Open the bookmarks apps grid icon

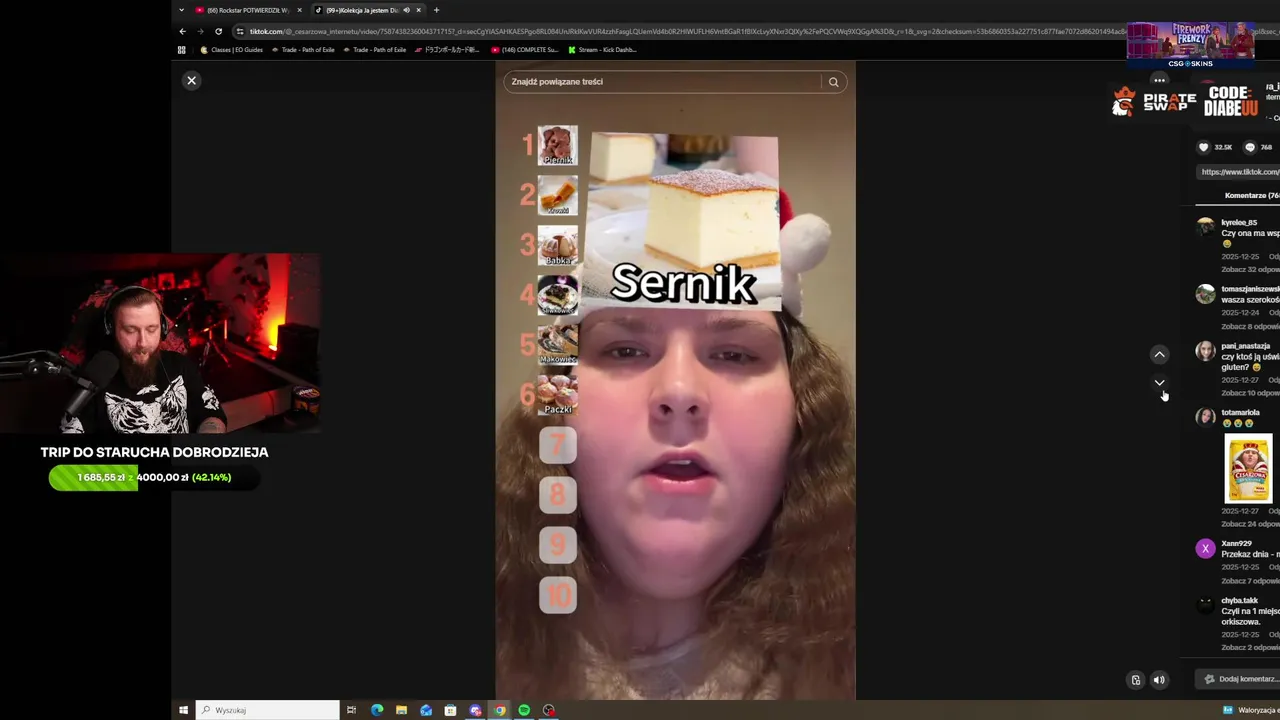pos(182,49)
